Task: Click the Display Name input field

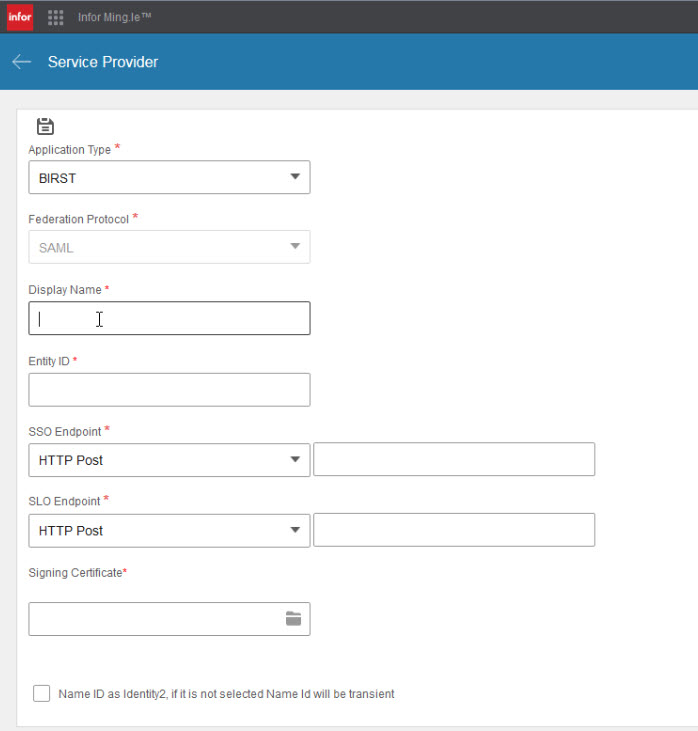Action: [169, 318]
